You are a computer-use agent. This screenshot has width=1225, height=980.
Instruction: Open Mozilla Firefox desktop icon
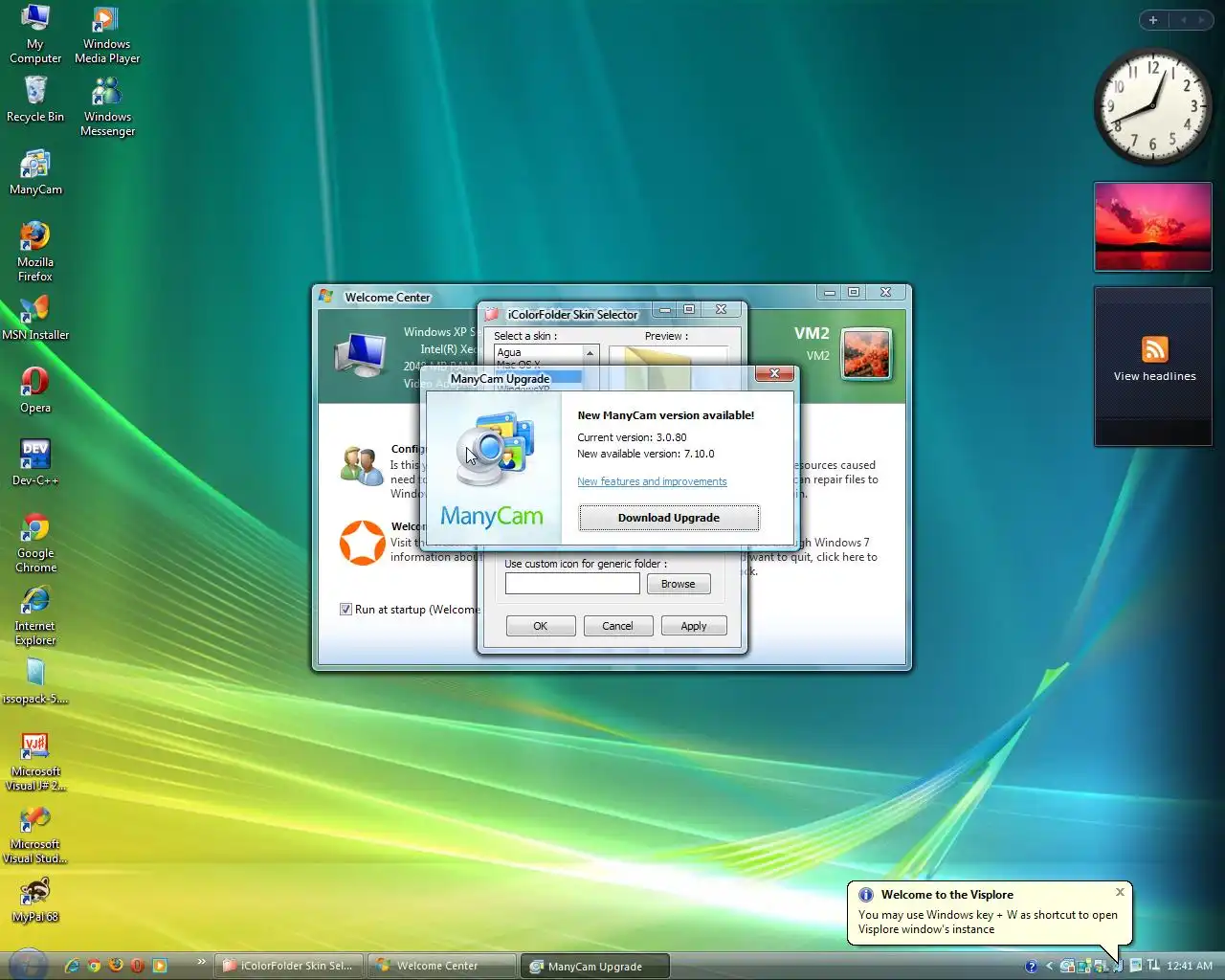(35, 252)
